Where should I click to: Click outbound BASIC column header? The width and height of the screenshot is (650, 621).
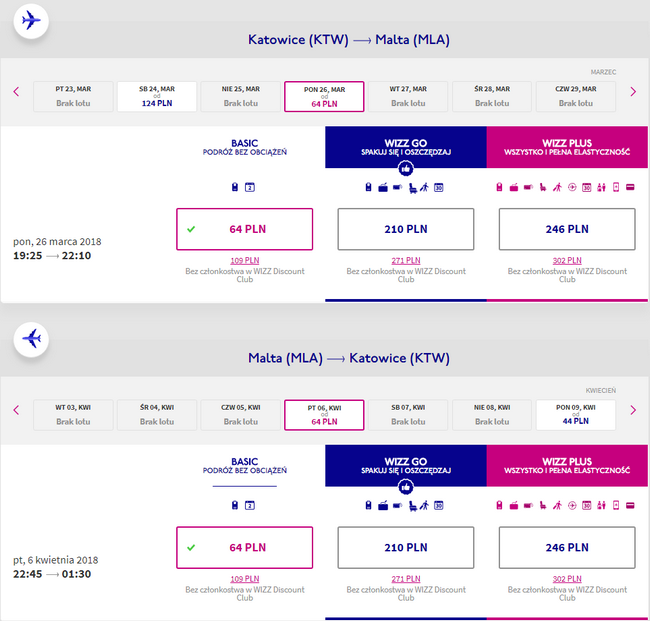click(245, 147)
